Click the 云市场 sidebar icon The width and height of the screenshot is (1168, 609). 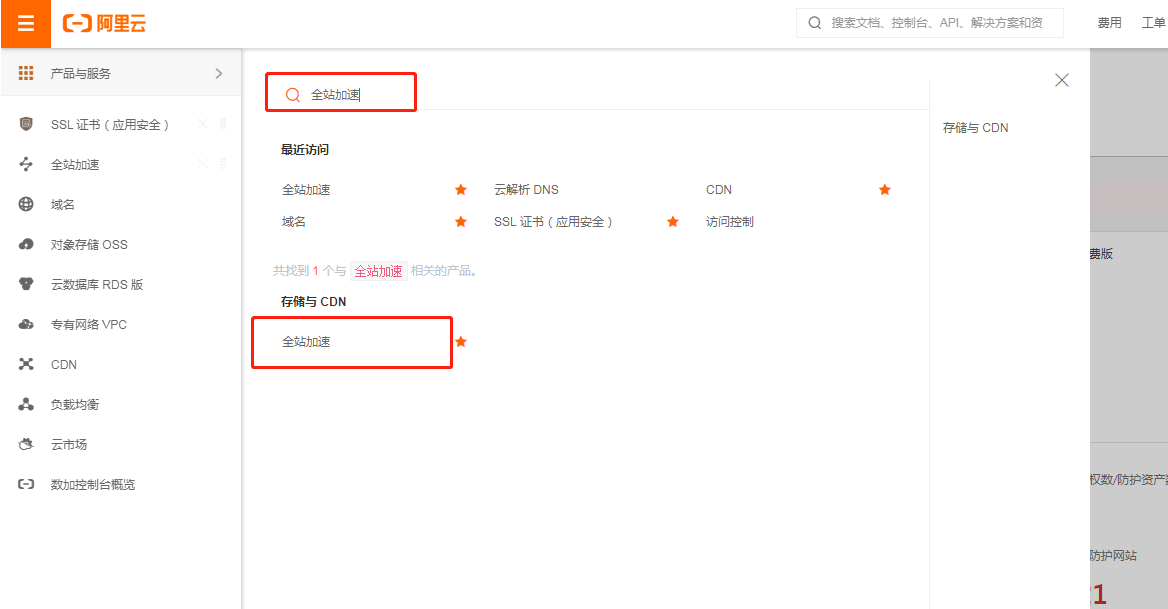(26, 444)
